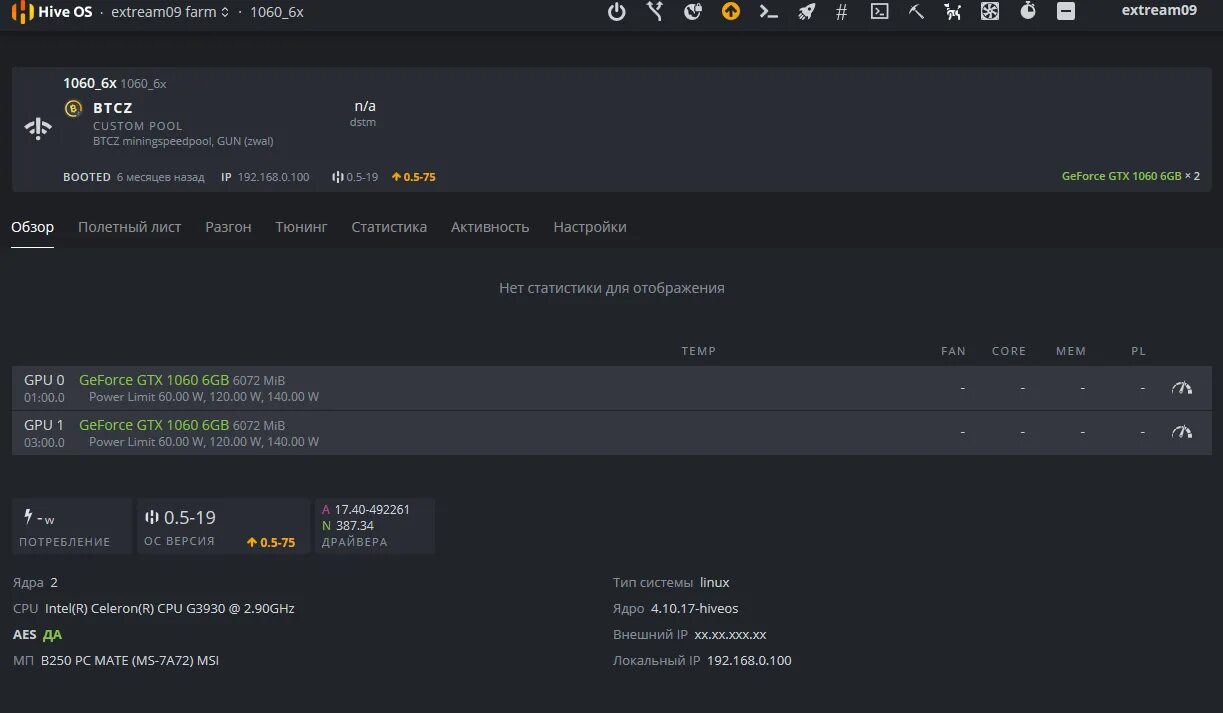The height and width of the screenshot is (713, 1223).
Task: Click the AES ДА value
Action: [x=52, y=634]
